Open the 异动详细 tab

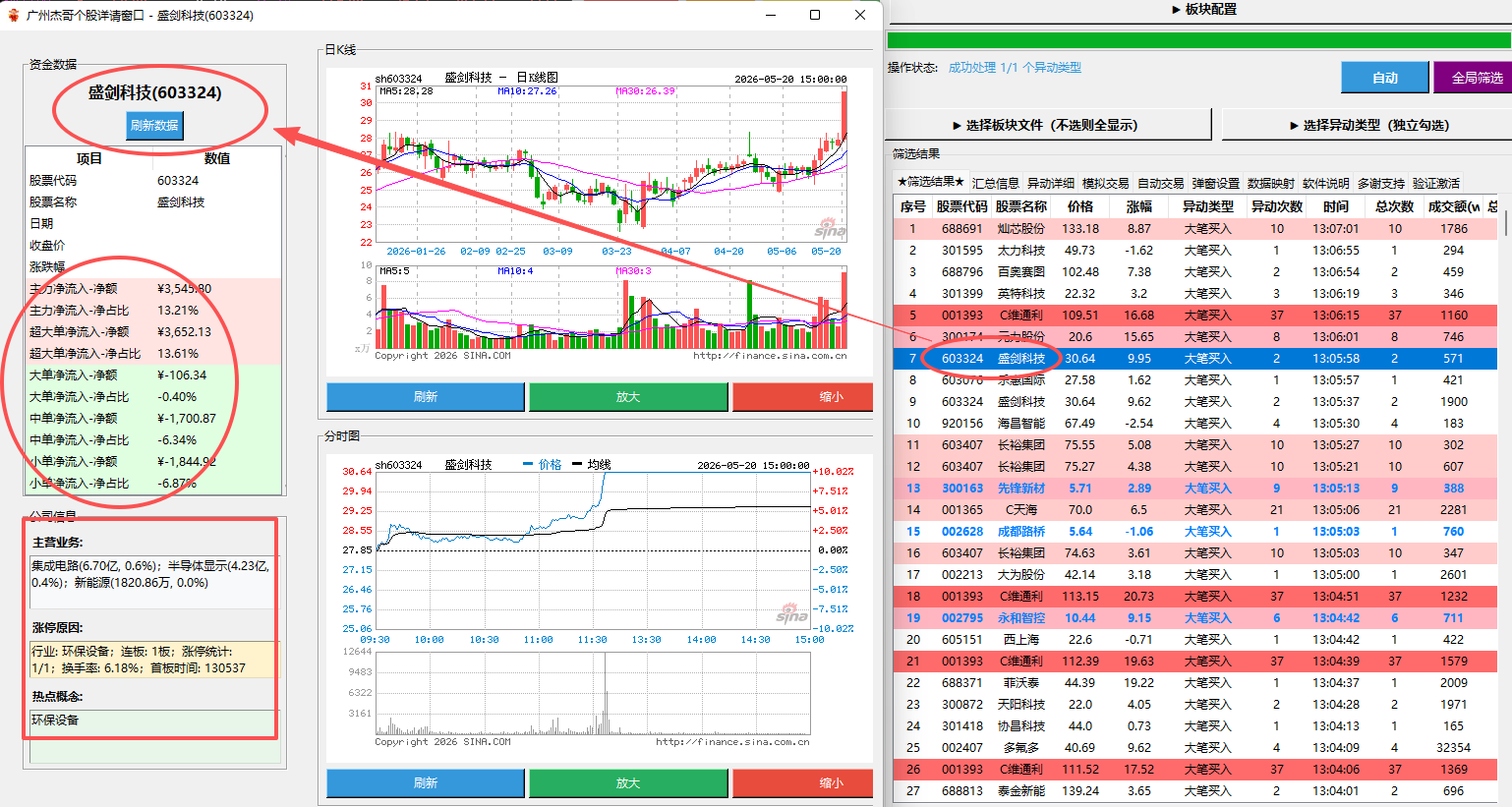(x=1051, y=184)
